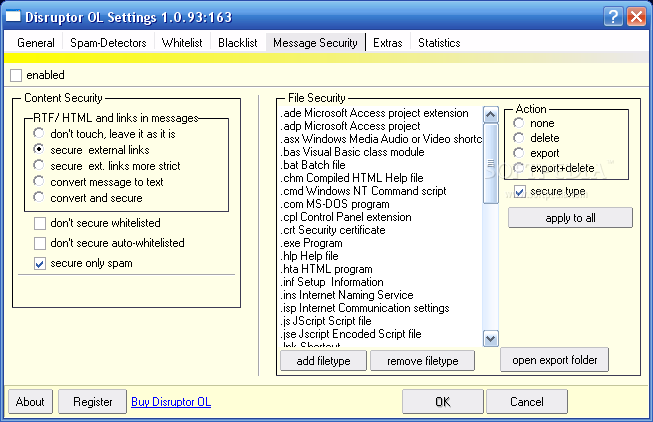Open the export folder

tap(554, 360)
